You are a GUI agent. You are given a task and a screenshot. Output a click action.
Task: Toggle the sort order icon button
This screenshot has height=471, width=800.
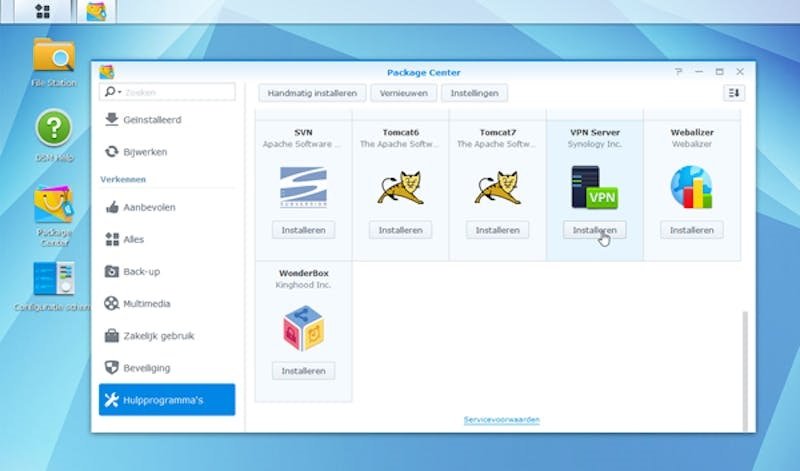pos(734,93)
